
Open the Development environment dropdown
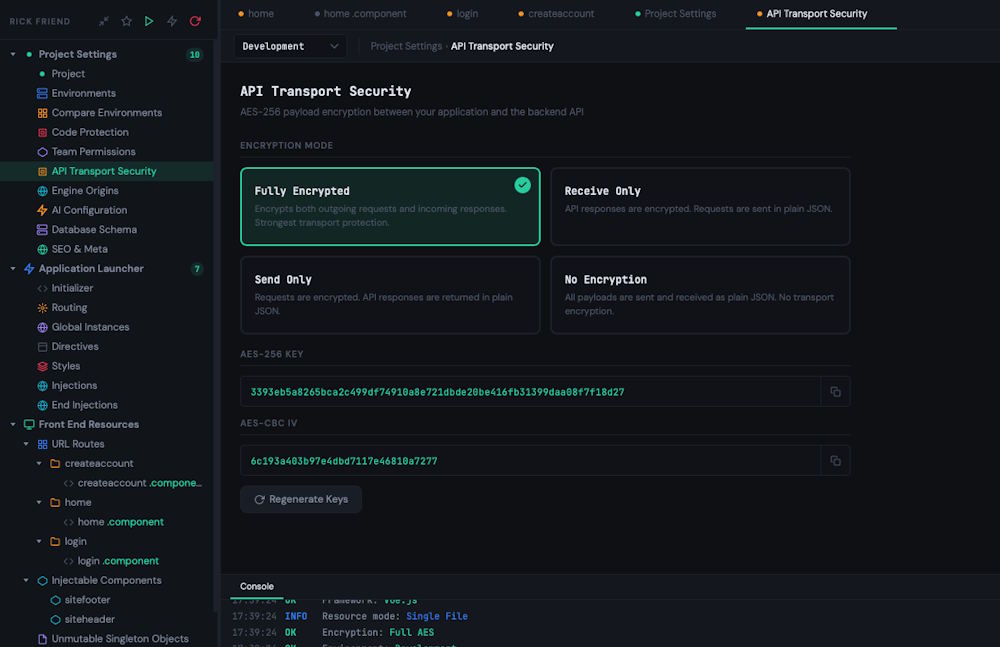coord(290,46)
